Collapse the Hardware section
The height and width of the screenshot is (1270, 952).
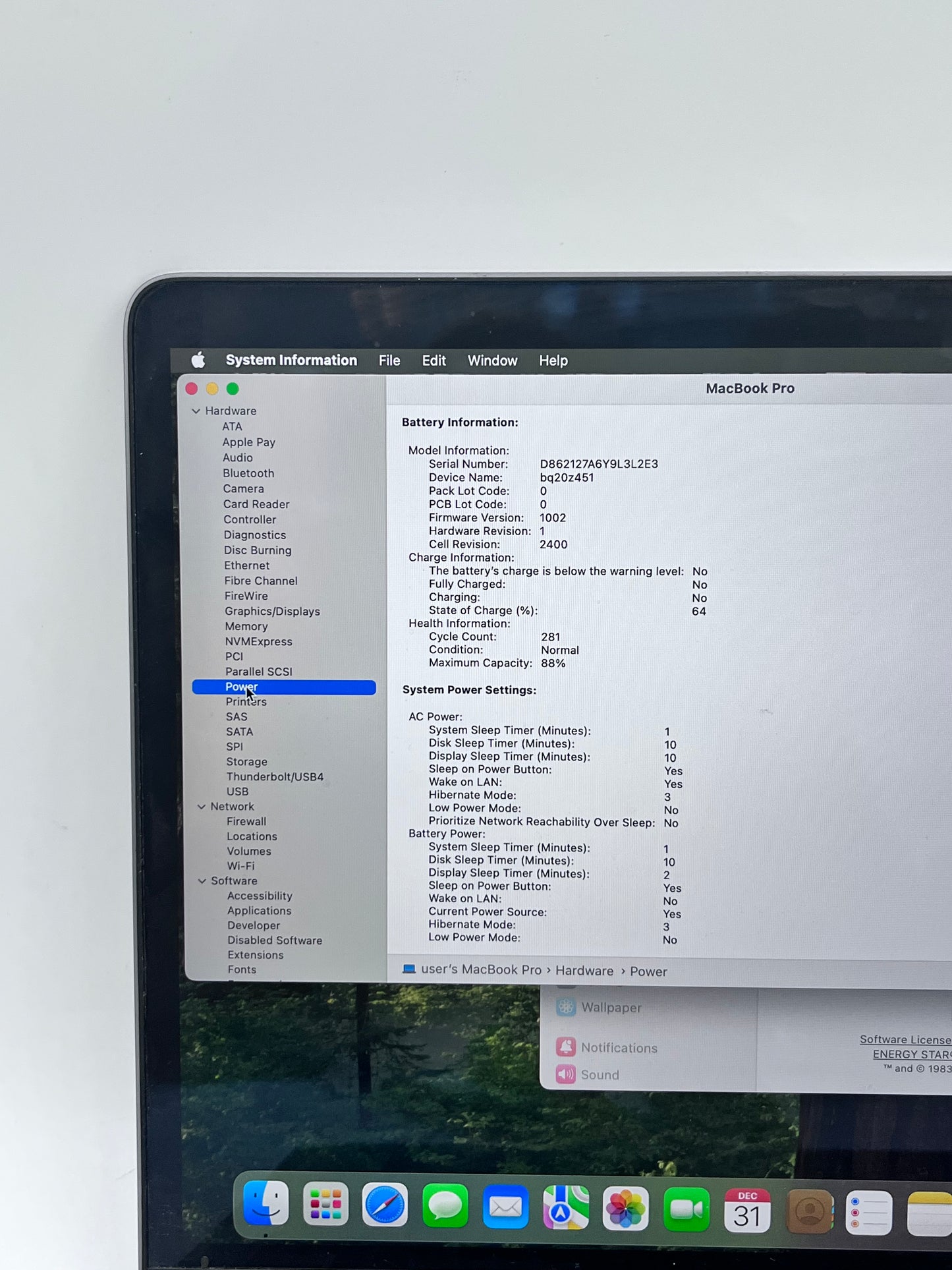196,411
